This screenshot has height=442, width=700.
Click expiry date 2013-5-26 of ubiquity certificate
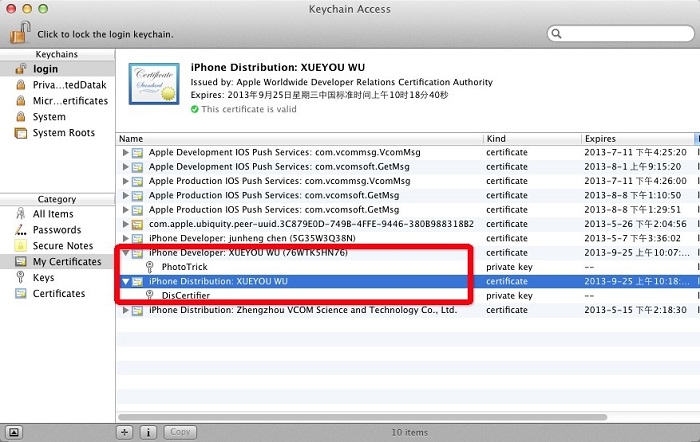[635, 224]
